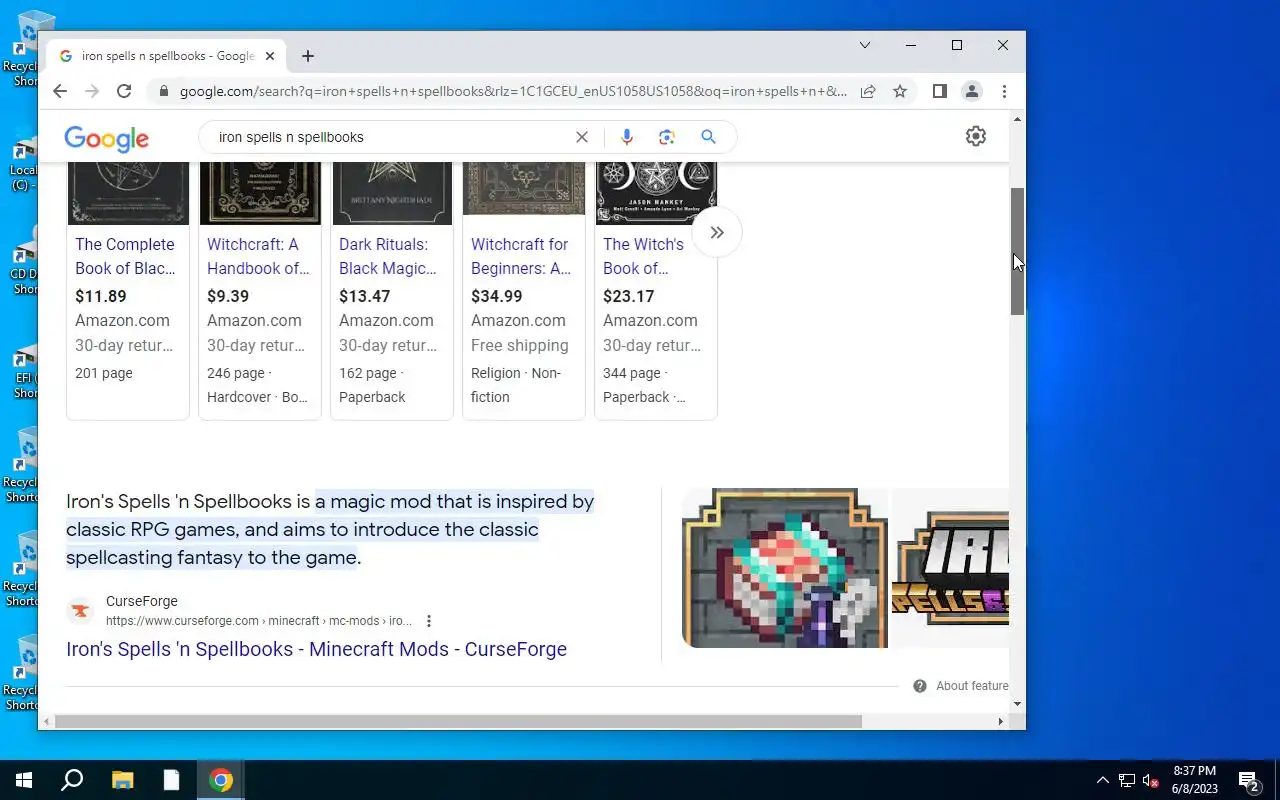Close the iron spells n spellbooks tab
The image size is (1280, 800).
270,56
